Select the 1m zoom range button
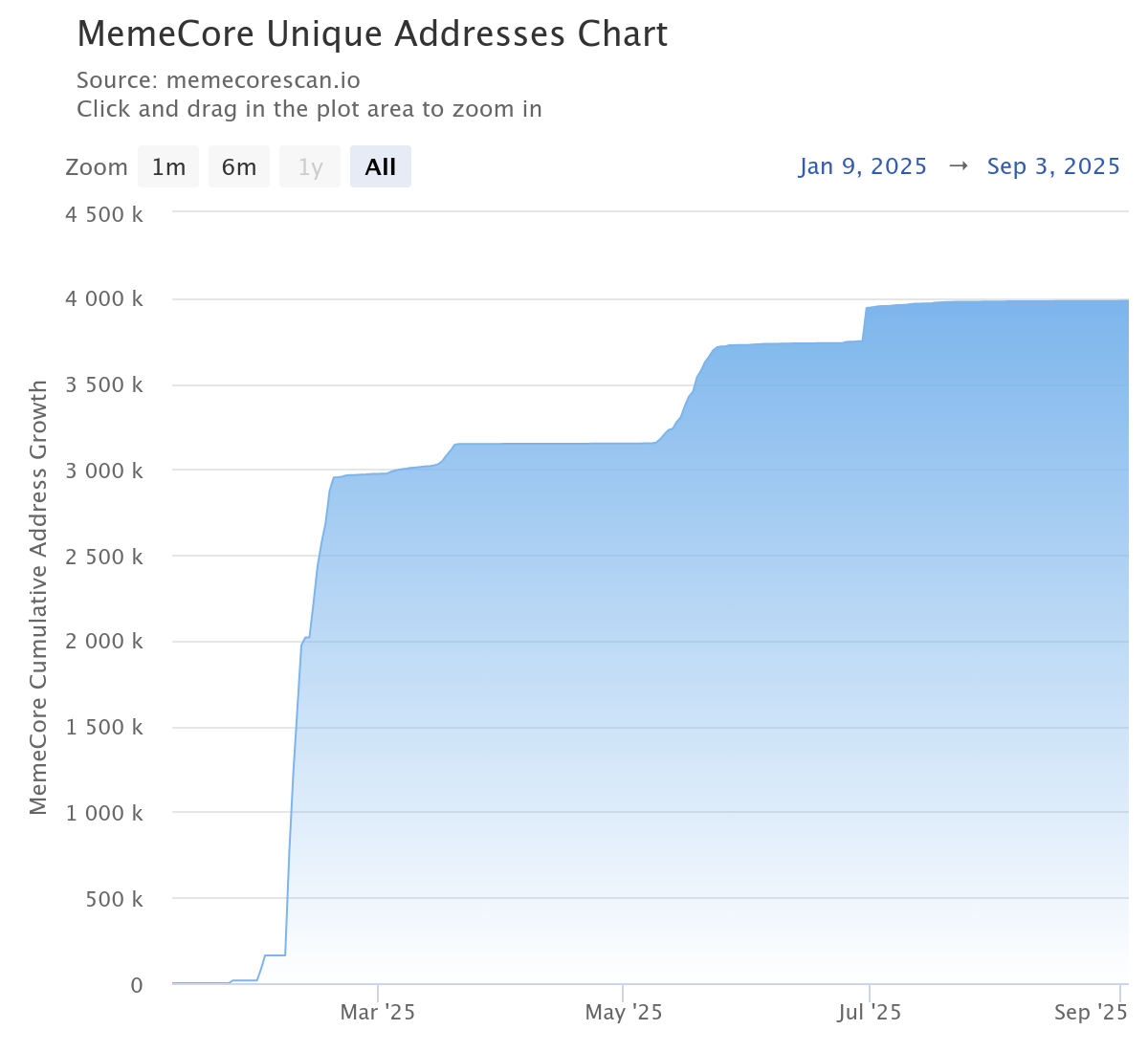 coord(168,166)
